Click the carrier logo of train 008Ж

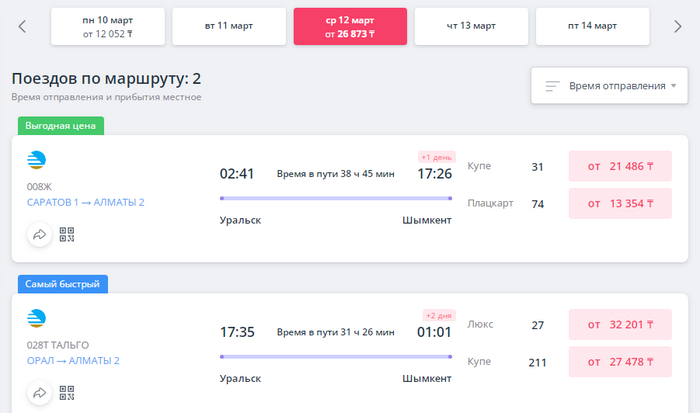coord(36,160)
